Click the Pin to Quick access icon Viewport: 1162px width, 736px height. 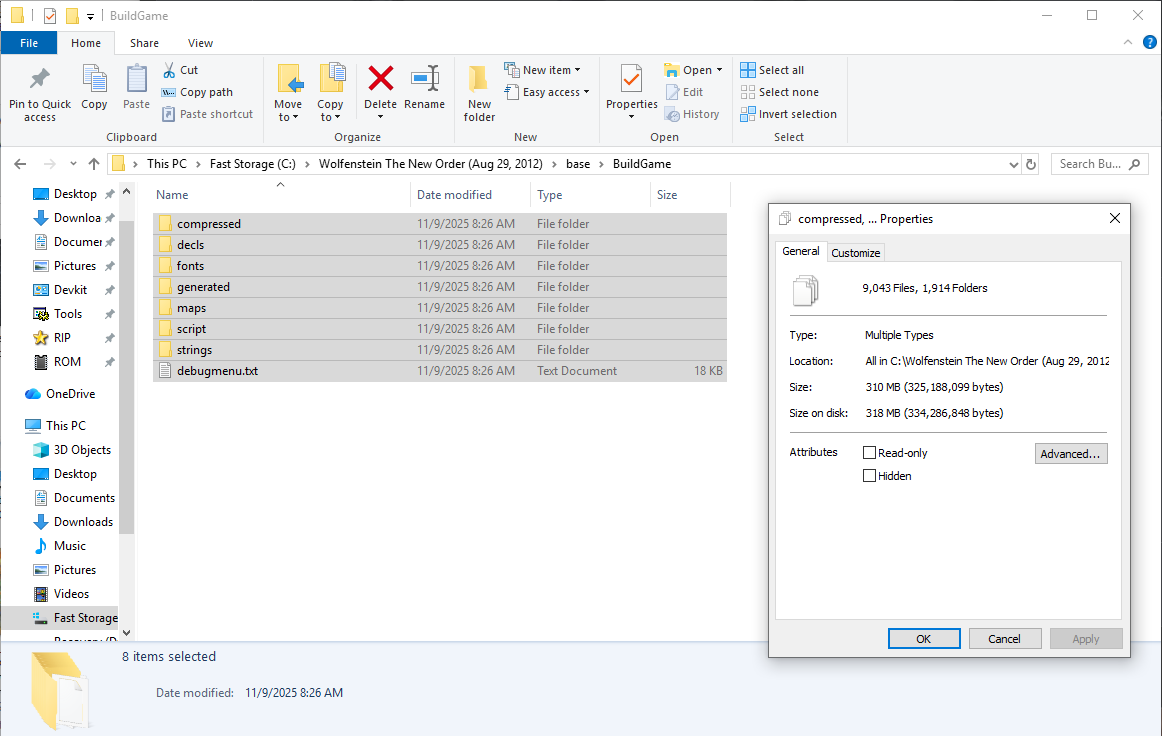pos(40,79)
